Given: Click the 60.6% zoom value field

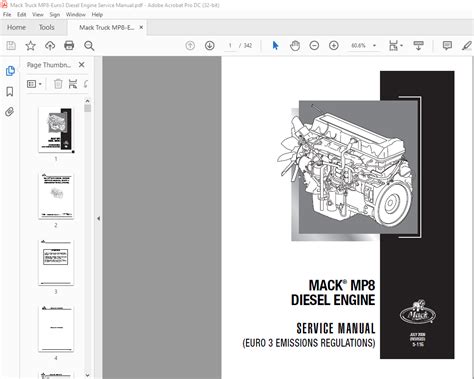Looking at the screenshot, I should [359, 46].
